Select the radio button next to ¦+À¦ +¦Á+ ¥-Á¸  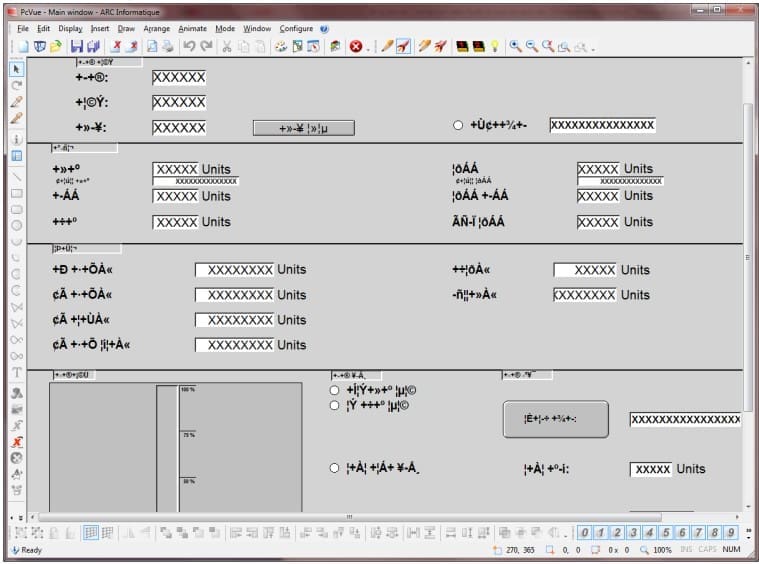tap(335, 468)
